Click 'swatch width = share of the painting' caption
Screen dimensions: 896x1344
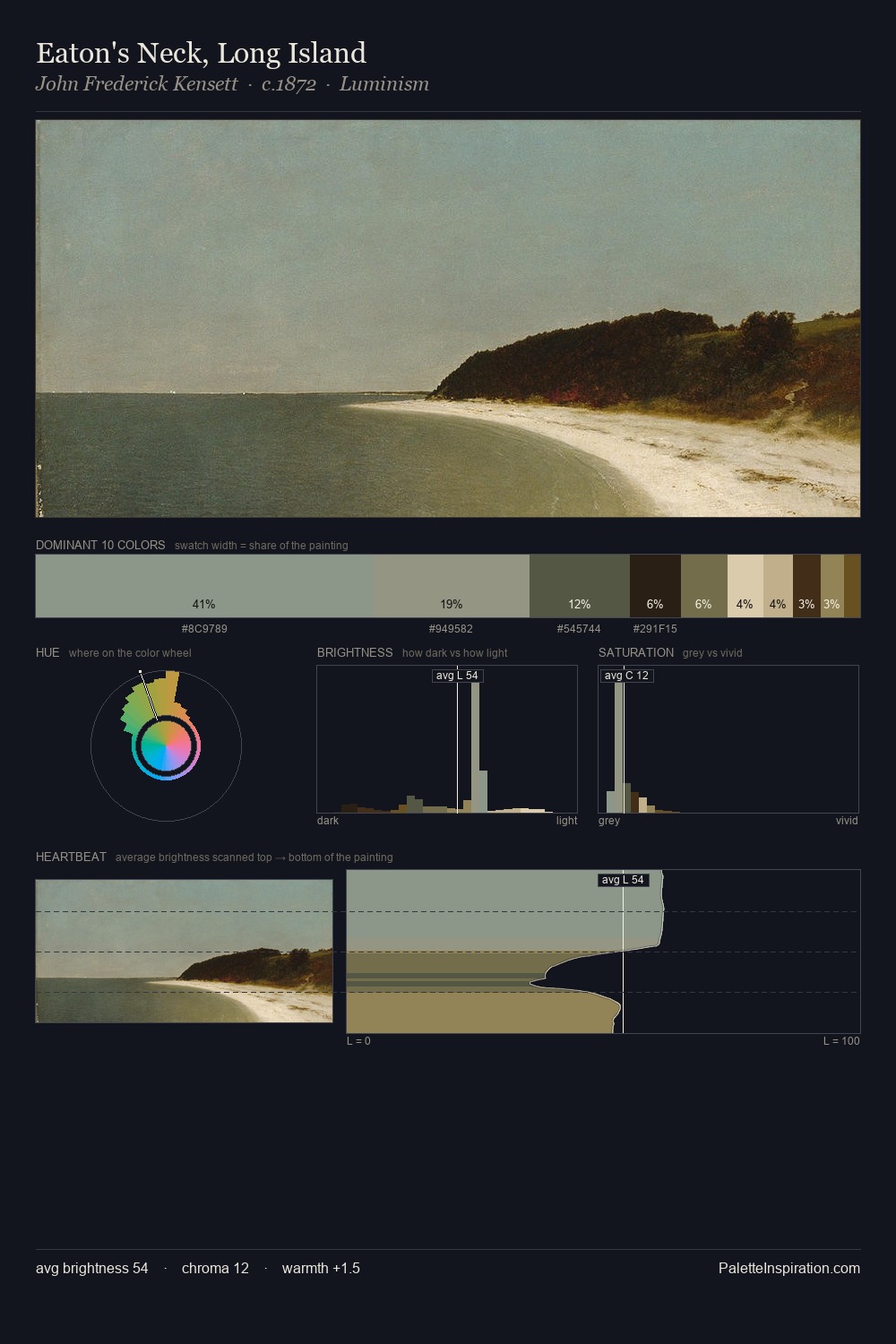[262, 546]
